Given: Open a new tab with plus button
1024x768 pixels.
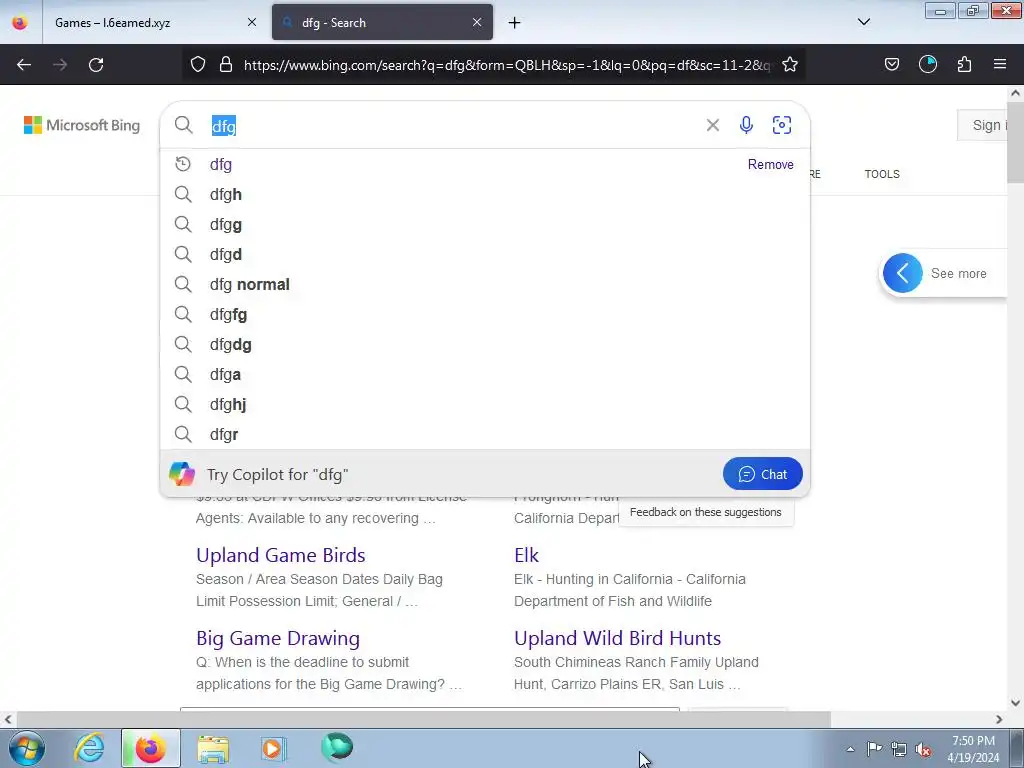Looking at the screenshot, I should pos(515,23).
